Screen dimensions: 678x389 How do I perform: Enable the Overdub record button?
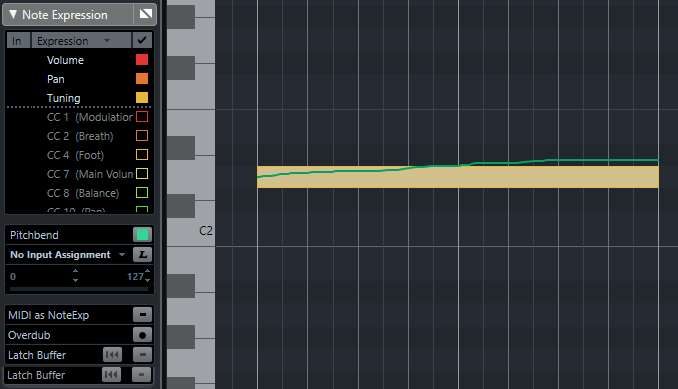[142, 335]
